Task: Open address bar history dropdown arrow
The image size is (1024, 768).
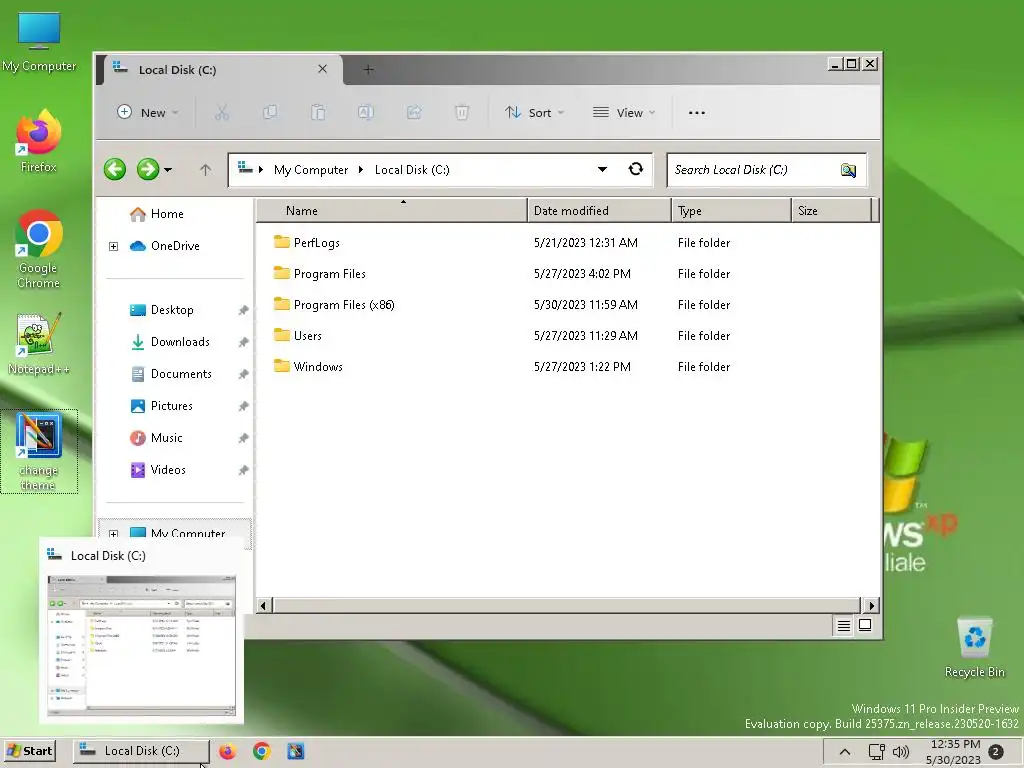Action: click(602, 170)
